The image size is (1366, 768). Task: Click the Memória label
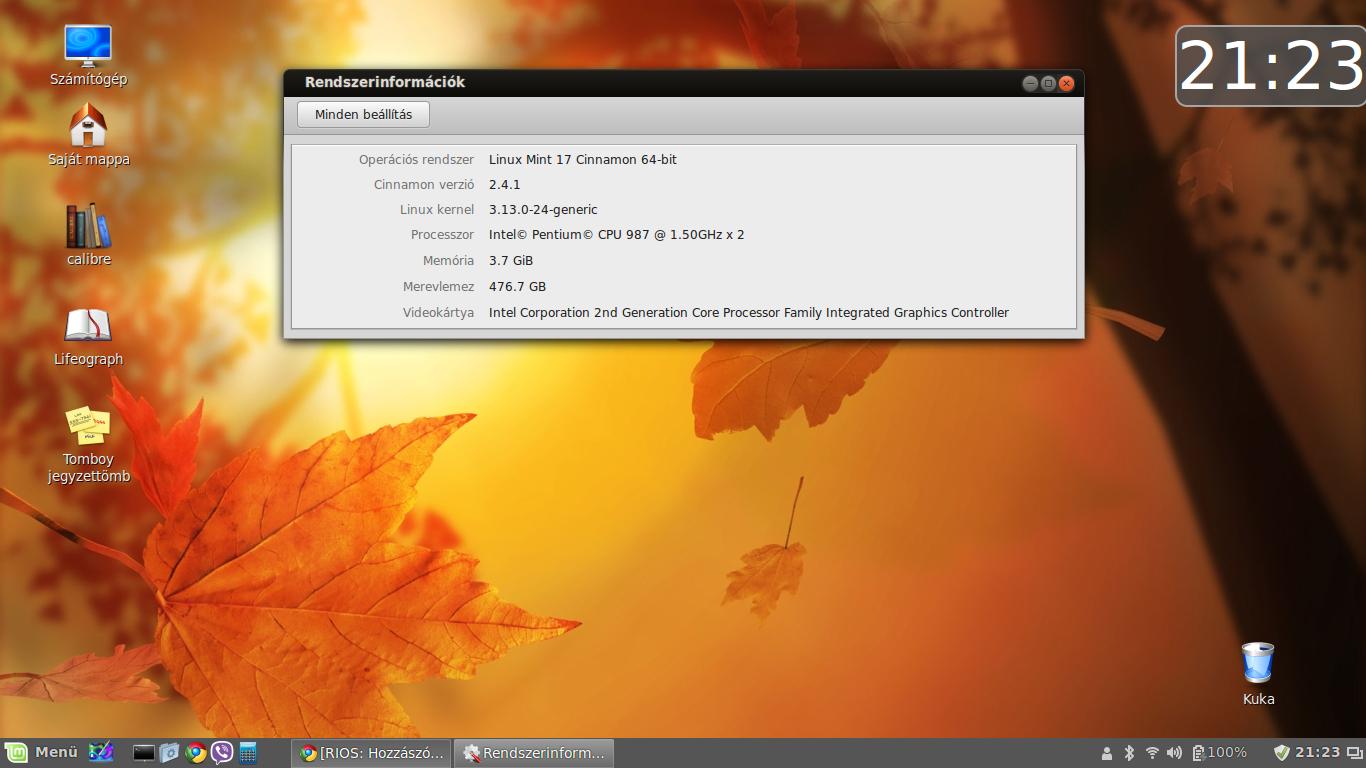click(448, 261)
